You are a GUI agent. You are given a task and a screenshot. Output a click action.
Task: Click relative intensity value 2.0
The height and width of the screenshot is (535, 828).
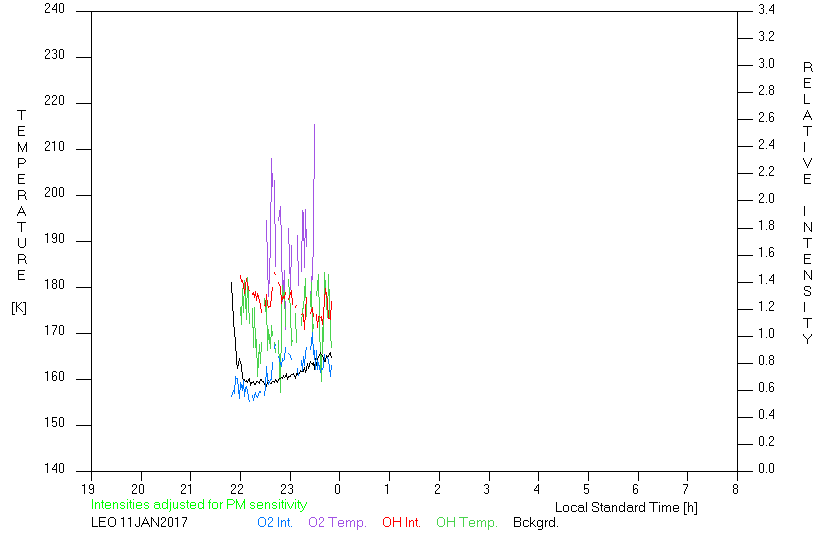pyautogui.click(x=766, y=199)
